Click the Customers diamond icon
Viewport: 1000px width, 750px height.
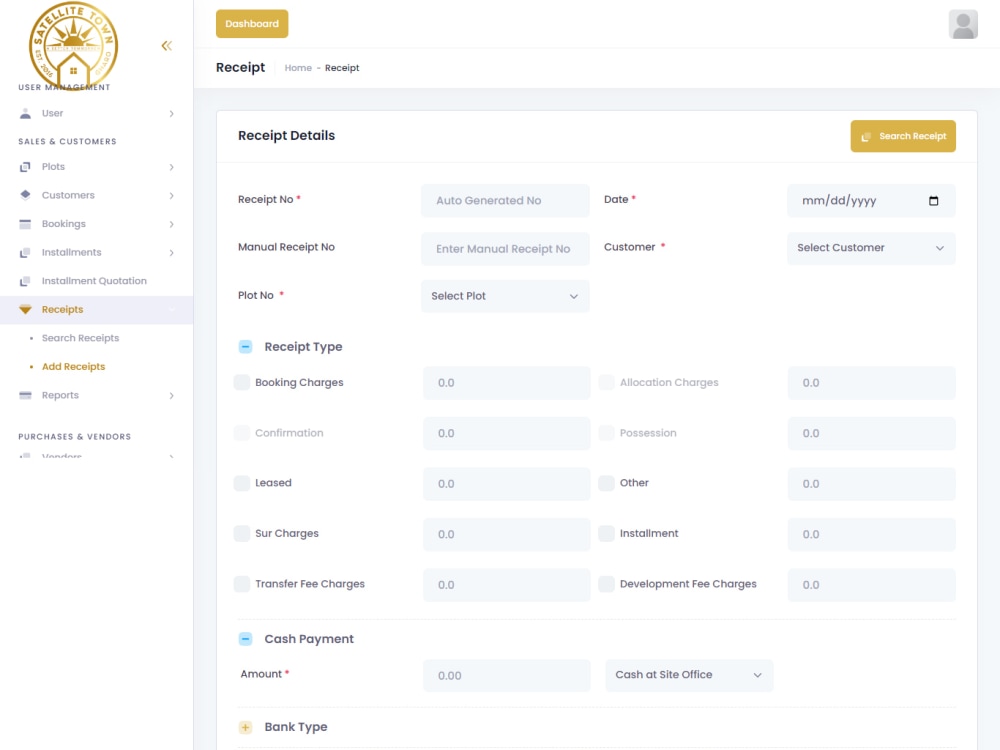25,195
